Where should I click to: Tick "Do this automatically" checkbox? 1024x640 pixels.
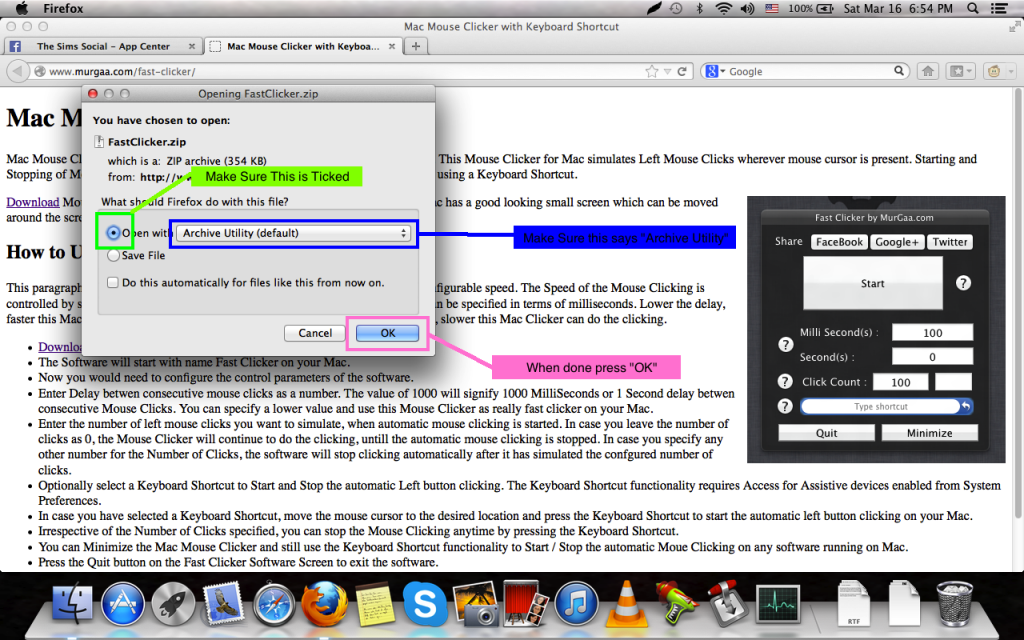[x=113, y=283]
